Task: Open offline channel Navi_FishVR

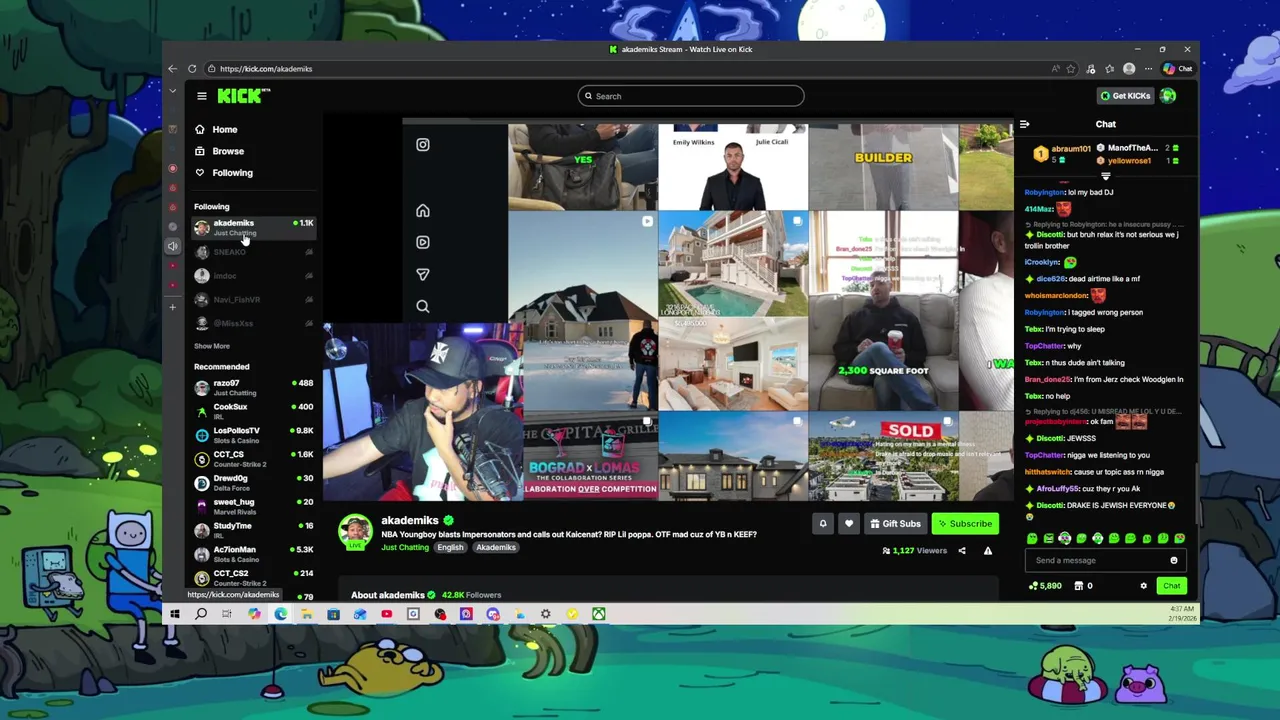Action: click(254, 300)
